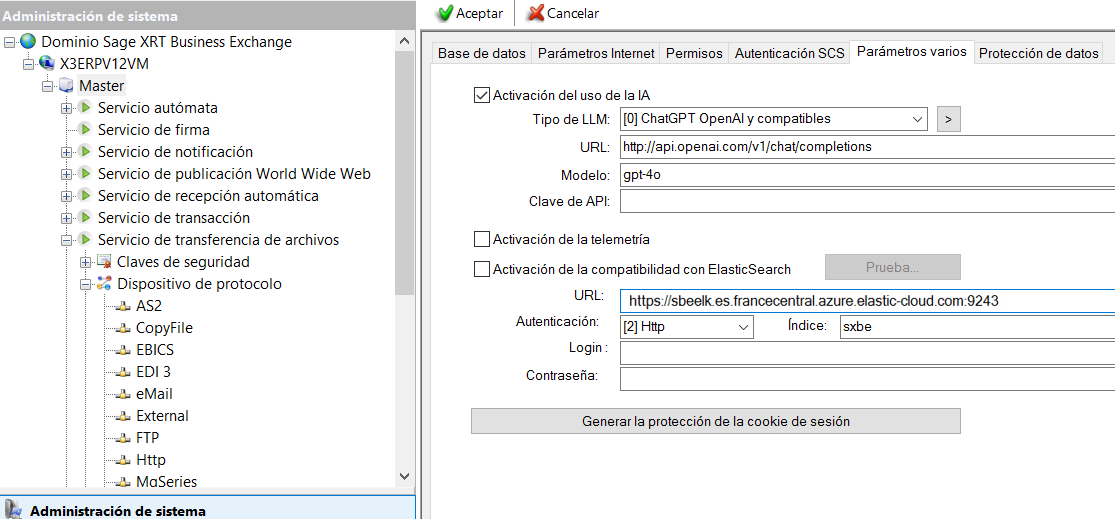
Task: Click Generar la protección de la cookie button
Action: pos(715,421)
